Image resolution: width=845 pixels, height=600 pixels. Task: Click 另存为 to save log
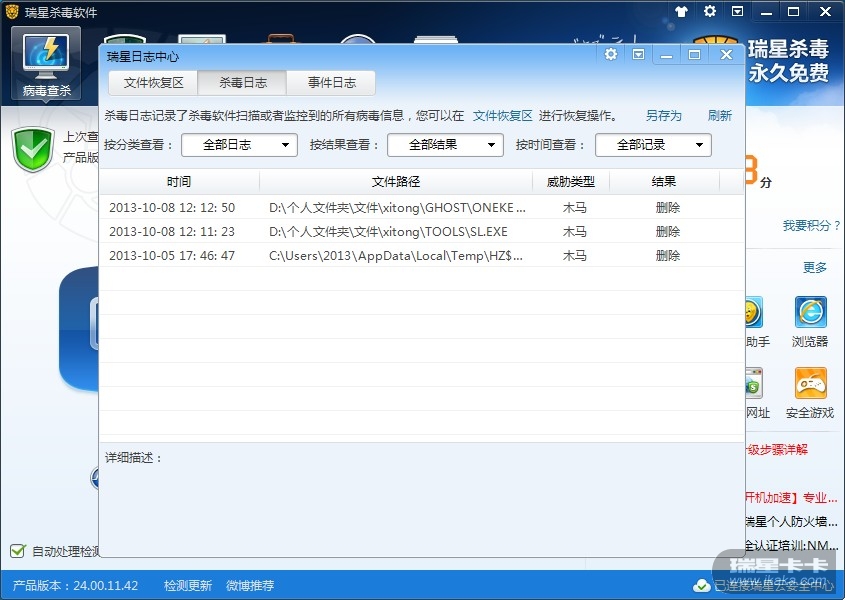pos(663,115)
